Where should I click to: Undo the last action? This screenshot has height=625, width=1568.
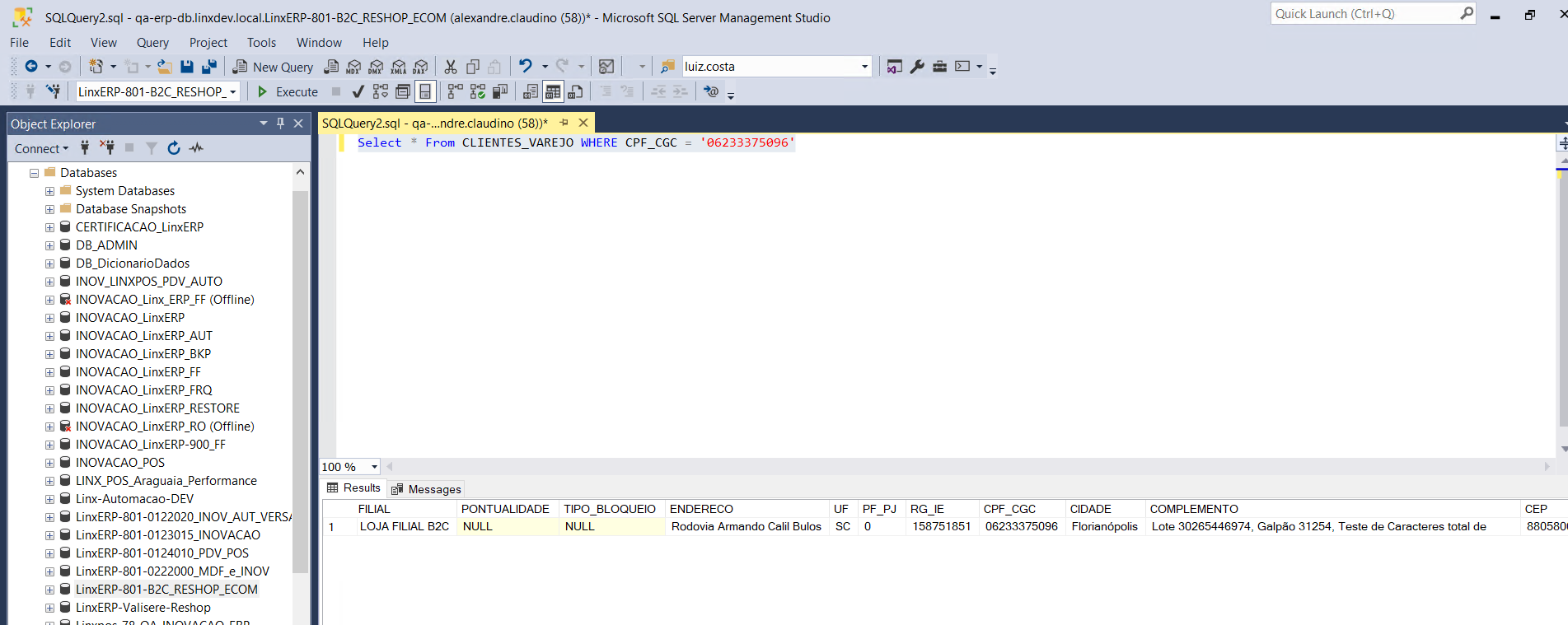pos(526,66)
